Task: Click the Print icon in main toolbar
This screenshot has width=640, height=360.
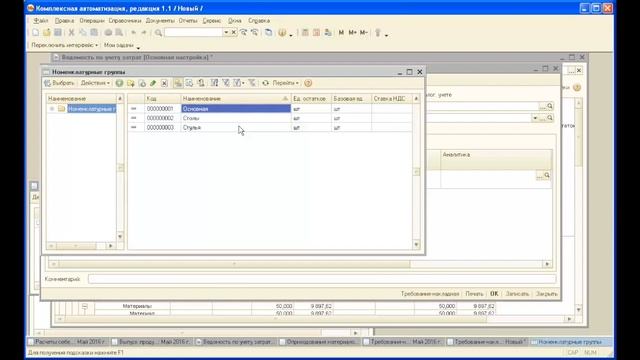Action: [108, 32]
